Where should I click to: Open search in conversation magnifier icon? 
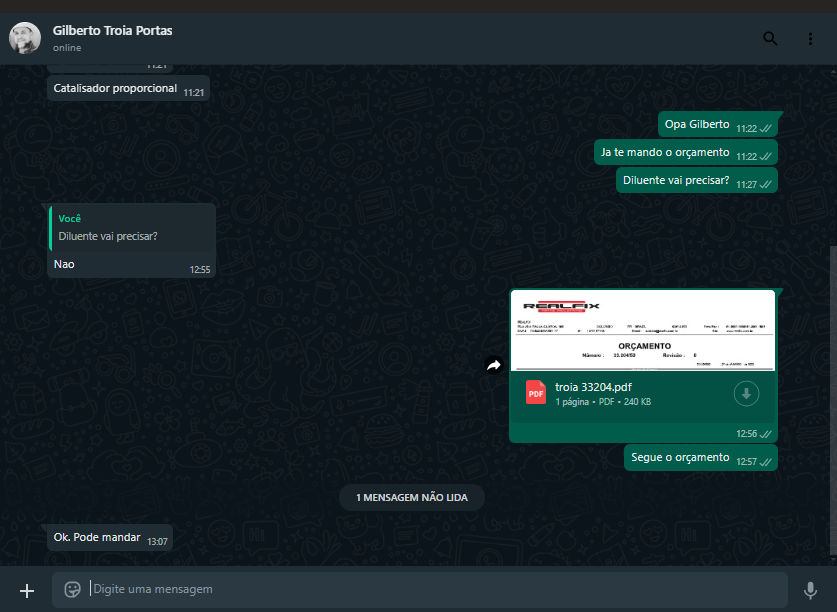coord(769,39)
